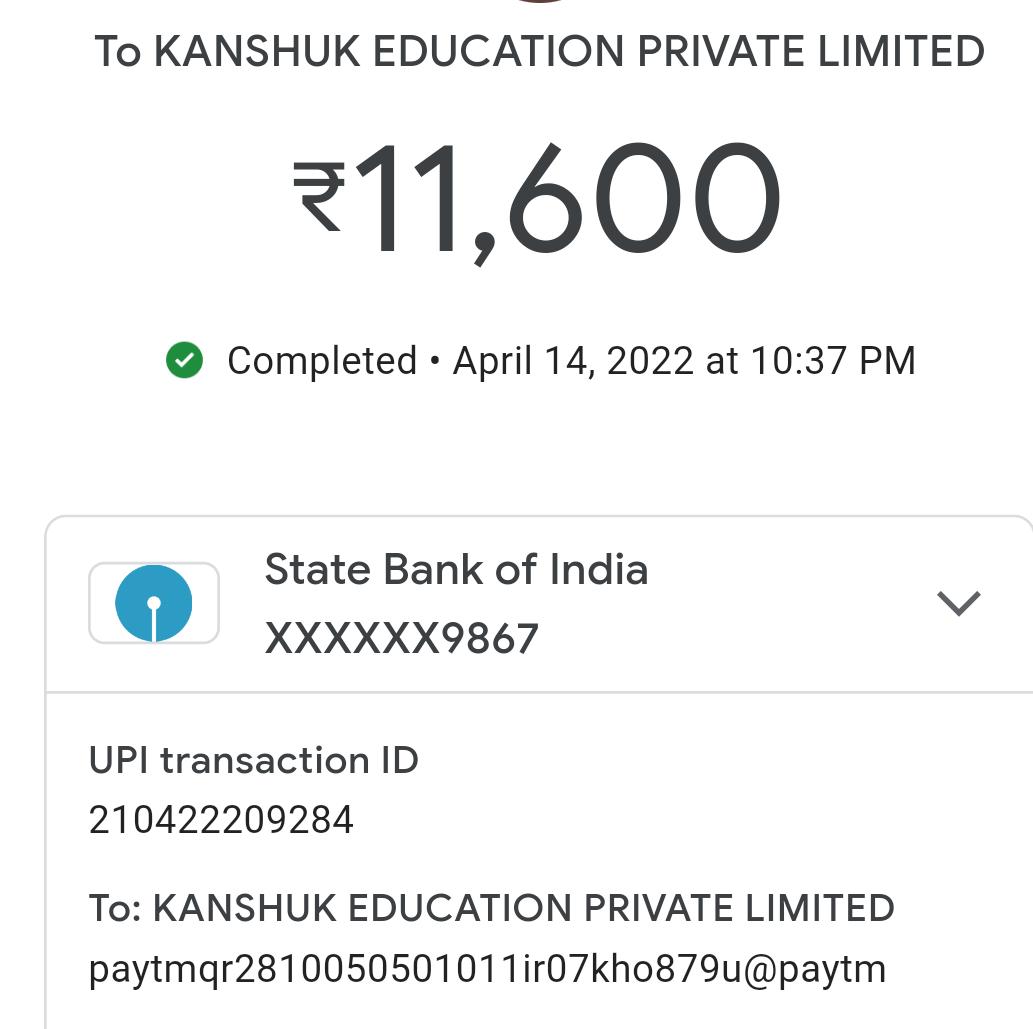Image resolution: width=1033 pixels, height=1029 pixels.
Task: Tap the 11,600 payment amount
Action: (x=567, y=200)
